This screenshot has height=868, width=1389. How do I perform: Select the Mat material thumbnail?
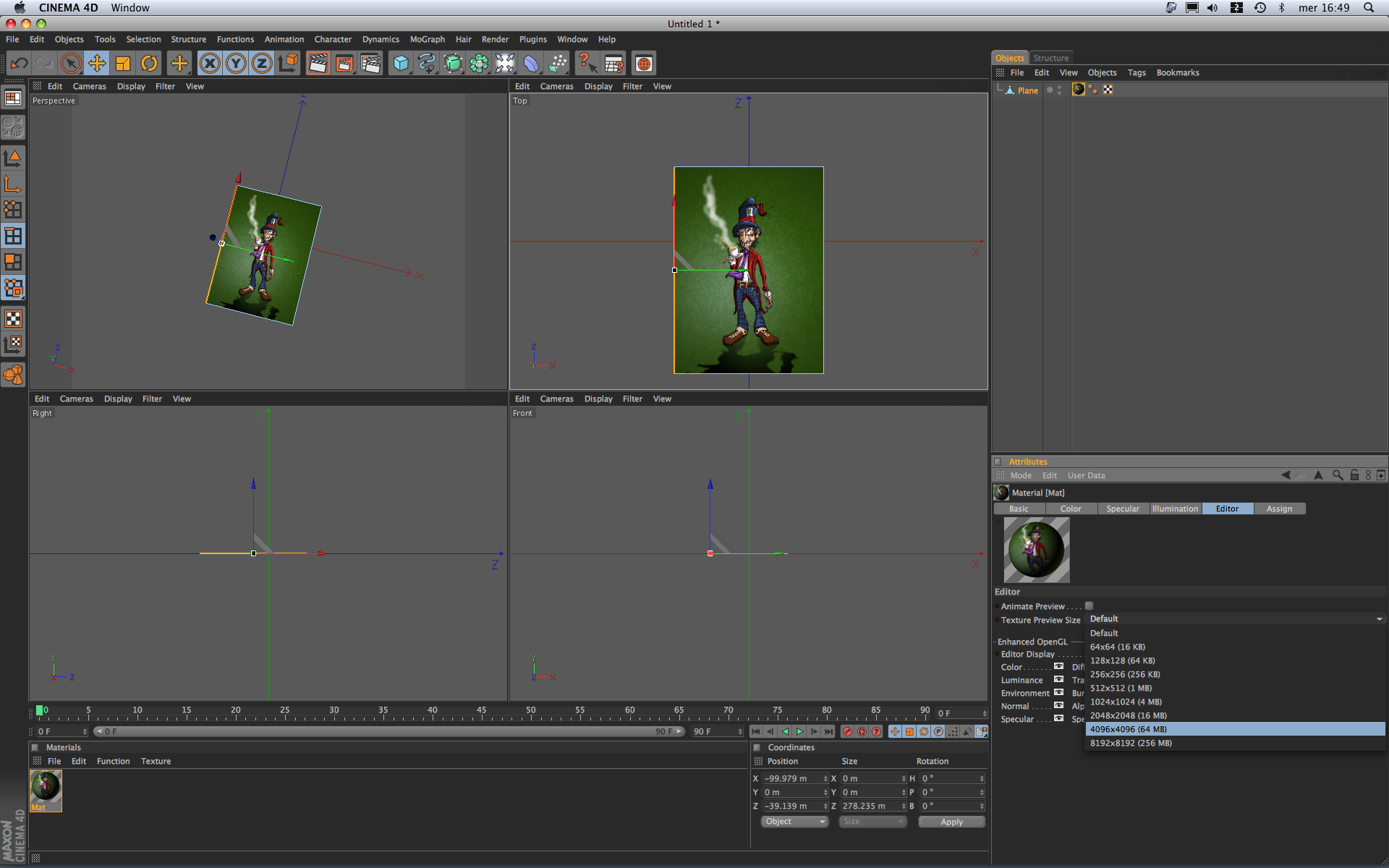tap(46, 787)
